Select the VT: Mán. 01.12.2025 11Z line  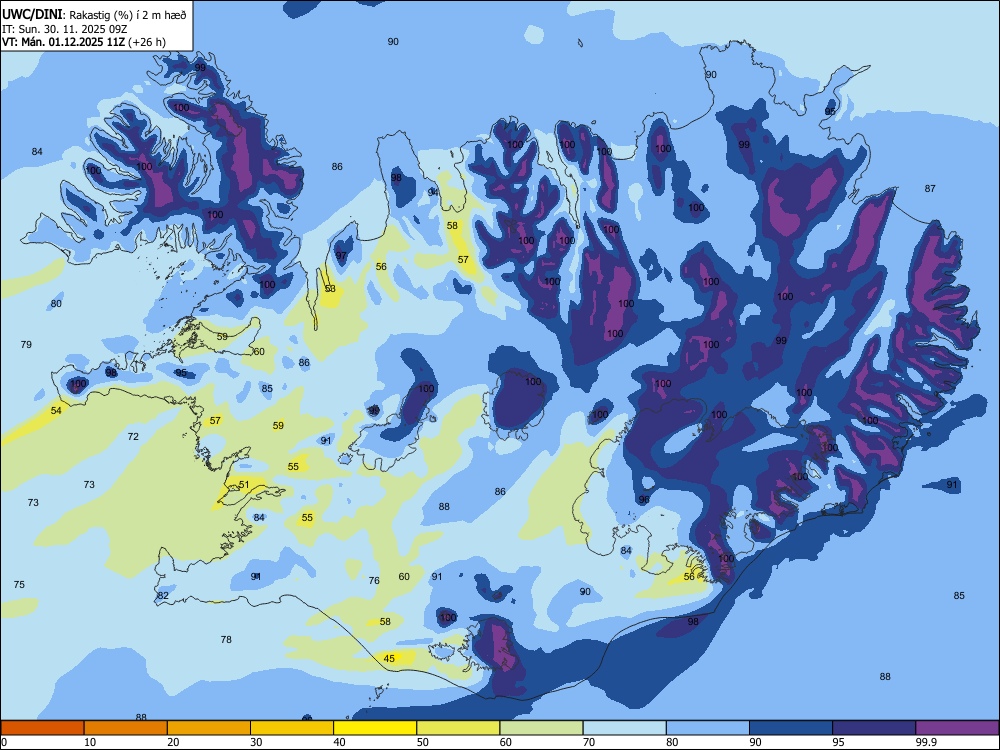(64, 42)
